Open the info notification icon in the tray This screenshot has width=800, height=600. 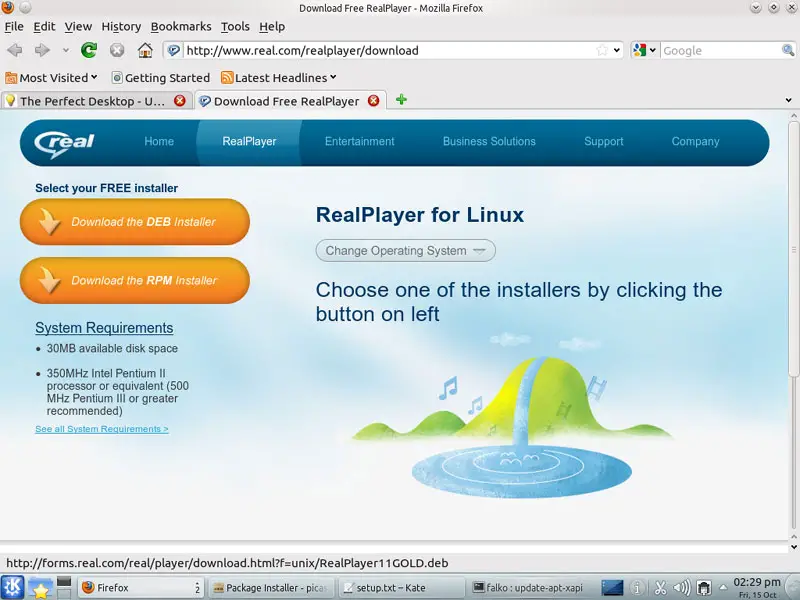[x=637, y=588]
